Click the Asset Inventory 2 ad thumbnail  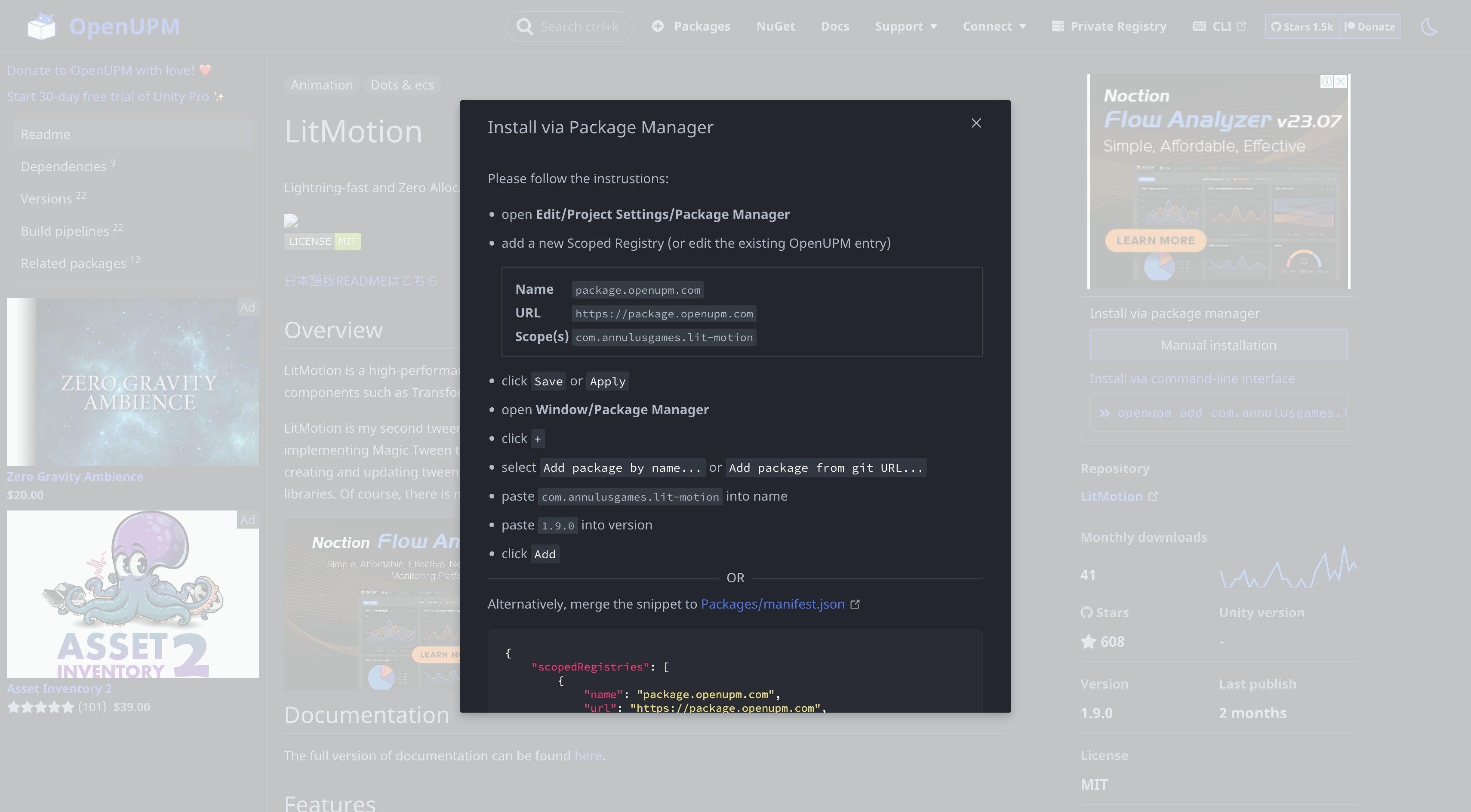pyautogui.click(x=132, y=594)
